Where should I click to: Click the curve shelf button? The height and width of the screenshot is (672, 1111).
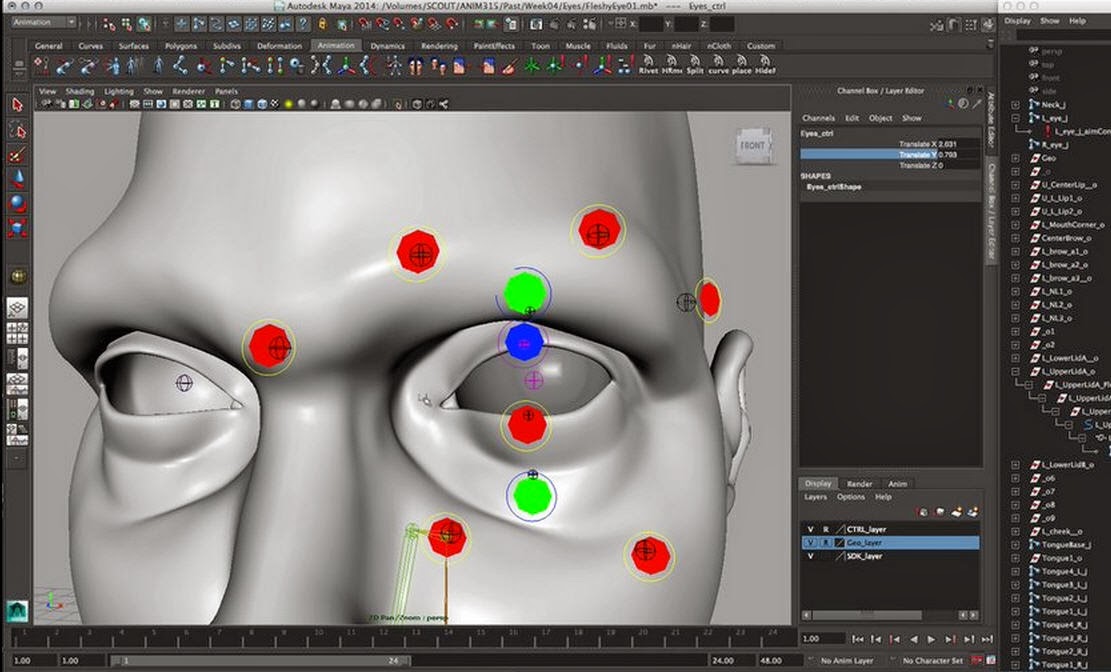[x=718, y=66]
